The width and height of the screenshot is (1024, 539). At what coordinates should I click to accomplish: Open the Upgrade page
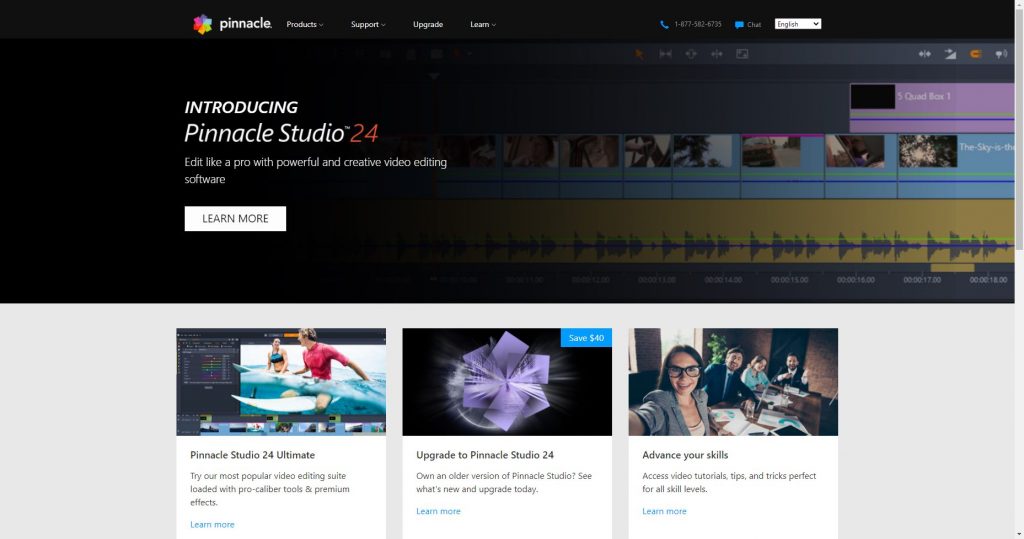point(428,24)
